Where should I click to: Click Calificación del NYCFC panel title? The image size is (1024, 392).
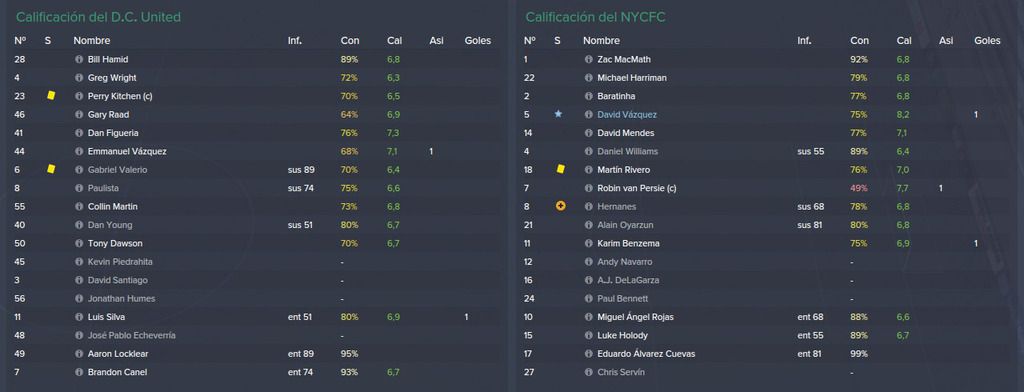coord(595,17)
